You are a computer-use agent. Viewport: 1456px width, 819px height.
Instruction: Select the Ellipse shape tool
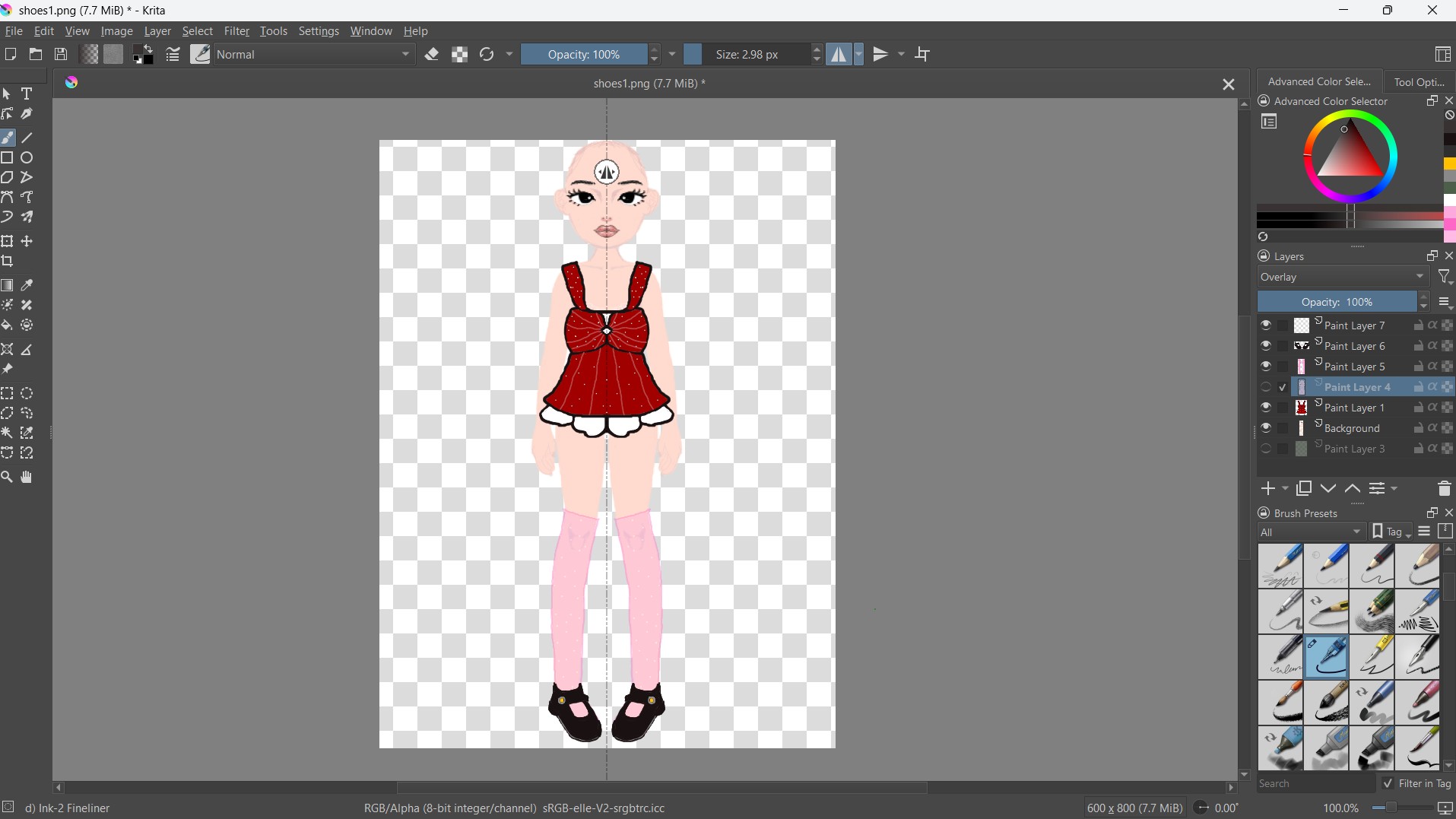[x=27, y=157]
